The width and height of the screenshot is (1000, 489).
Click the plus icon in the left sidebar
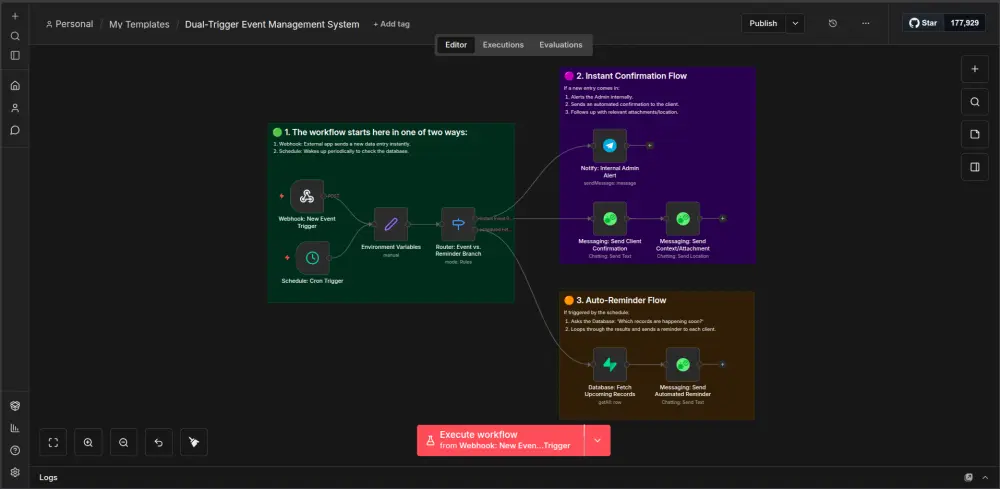(15, 17)
